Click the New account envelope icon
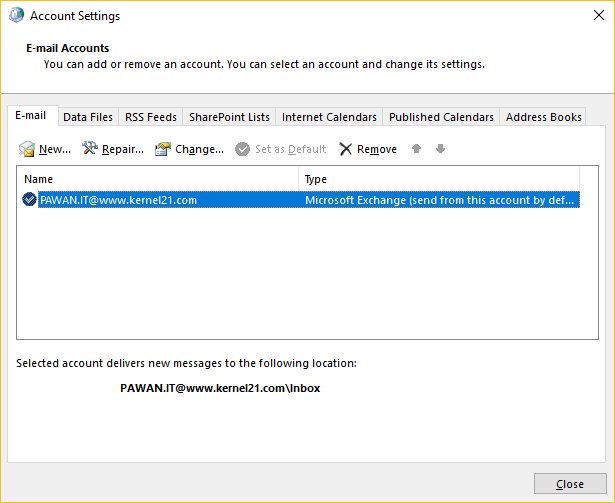This screenshot has height=503, width=615. [27, 149]
